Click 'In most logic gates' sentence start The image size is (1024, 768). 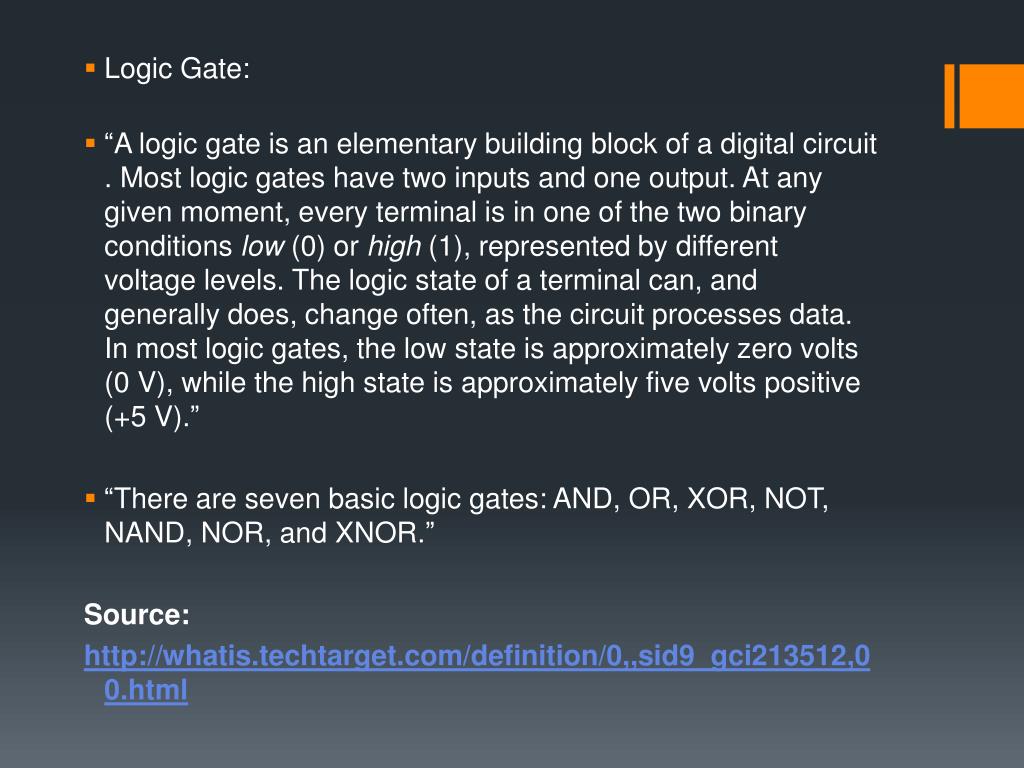point(226,349)
